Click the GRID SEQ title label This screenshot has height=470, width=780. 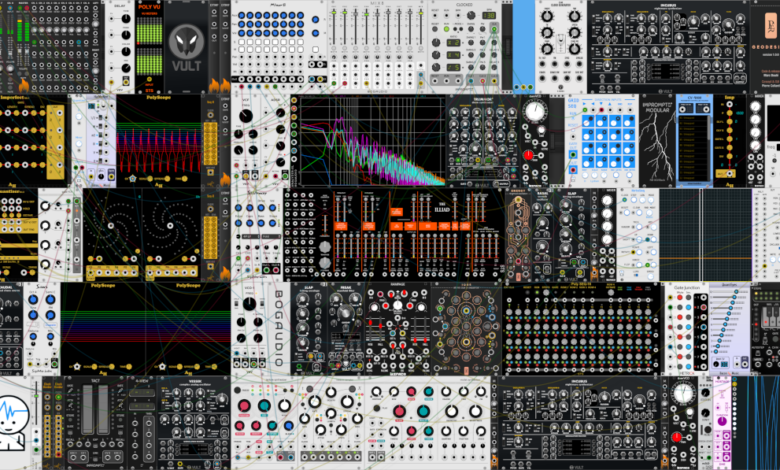pyautogui.click(x=573, y=103)
